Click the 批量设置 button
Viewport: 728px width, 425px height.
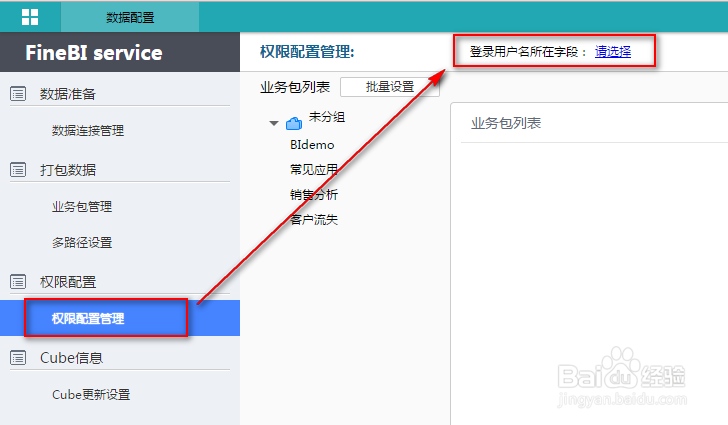coord(390,87)
